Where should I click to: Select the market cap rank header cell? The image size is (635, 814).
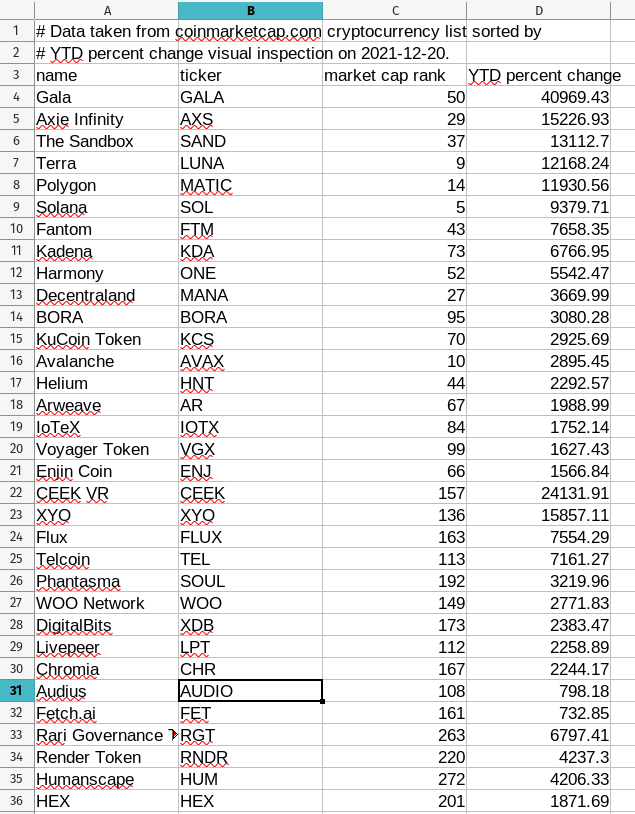click(x=395, y=75)
